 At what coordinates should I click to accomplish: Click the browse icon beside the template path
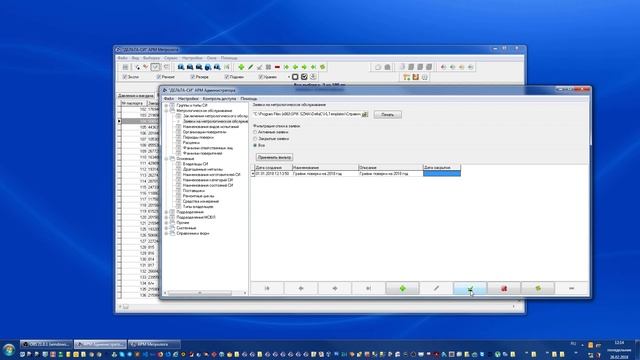(365, 114)
